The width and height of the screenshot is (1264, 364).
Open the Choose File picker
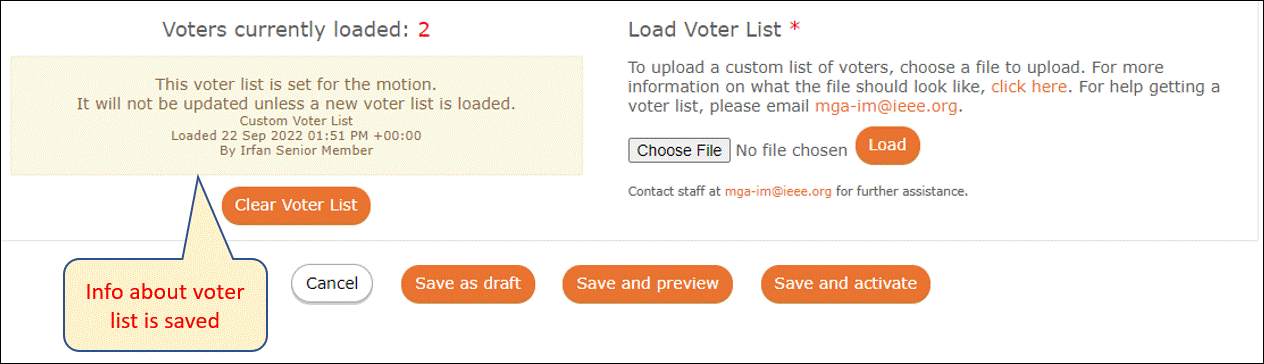(x=679, y=150)
